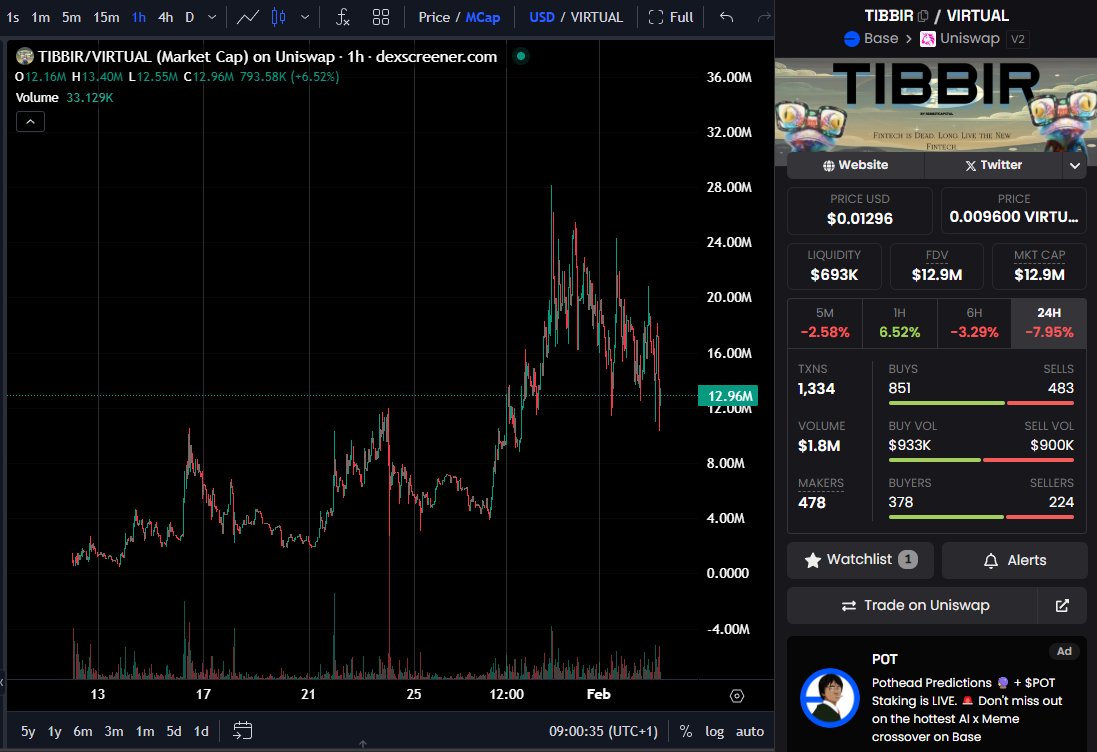Viewport: 1097px width, 752px height.
Task: Open the chart type dropdown arrow
Action: [305, 17]
